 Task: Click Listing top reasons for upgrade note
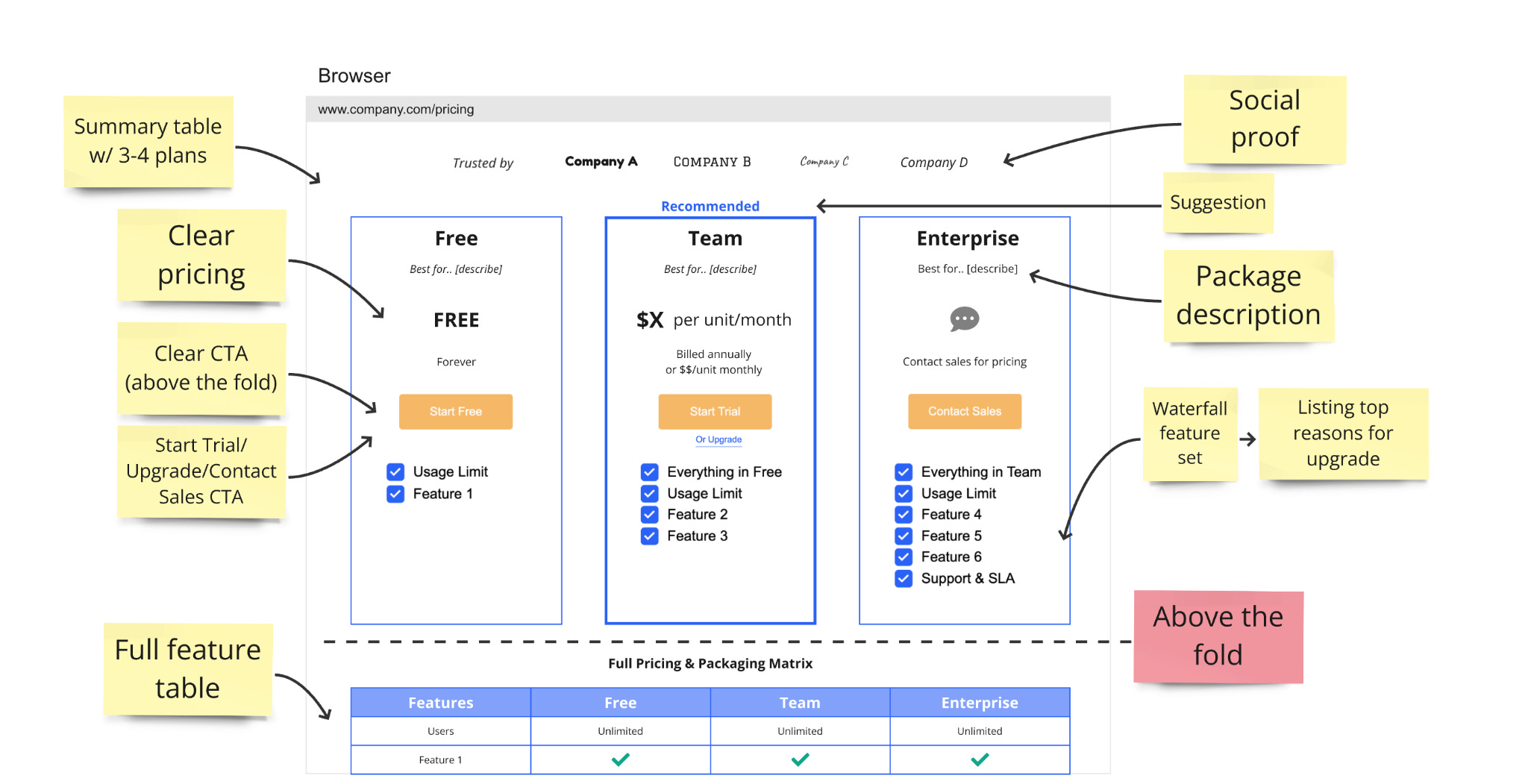1343,433
